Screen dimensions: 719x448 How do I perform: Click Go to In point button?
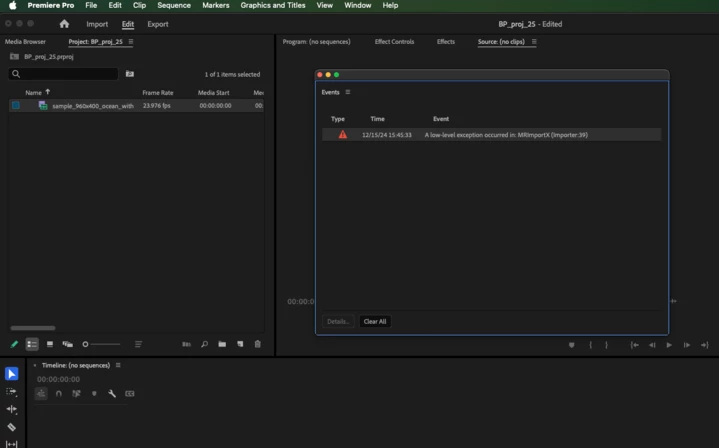click(634, 345)
